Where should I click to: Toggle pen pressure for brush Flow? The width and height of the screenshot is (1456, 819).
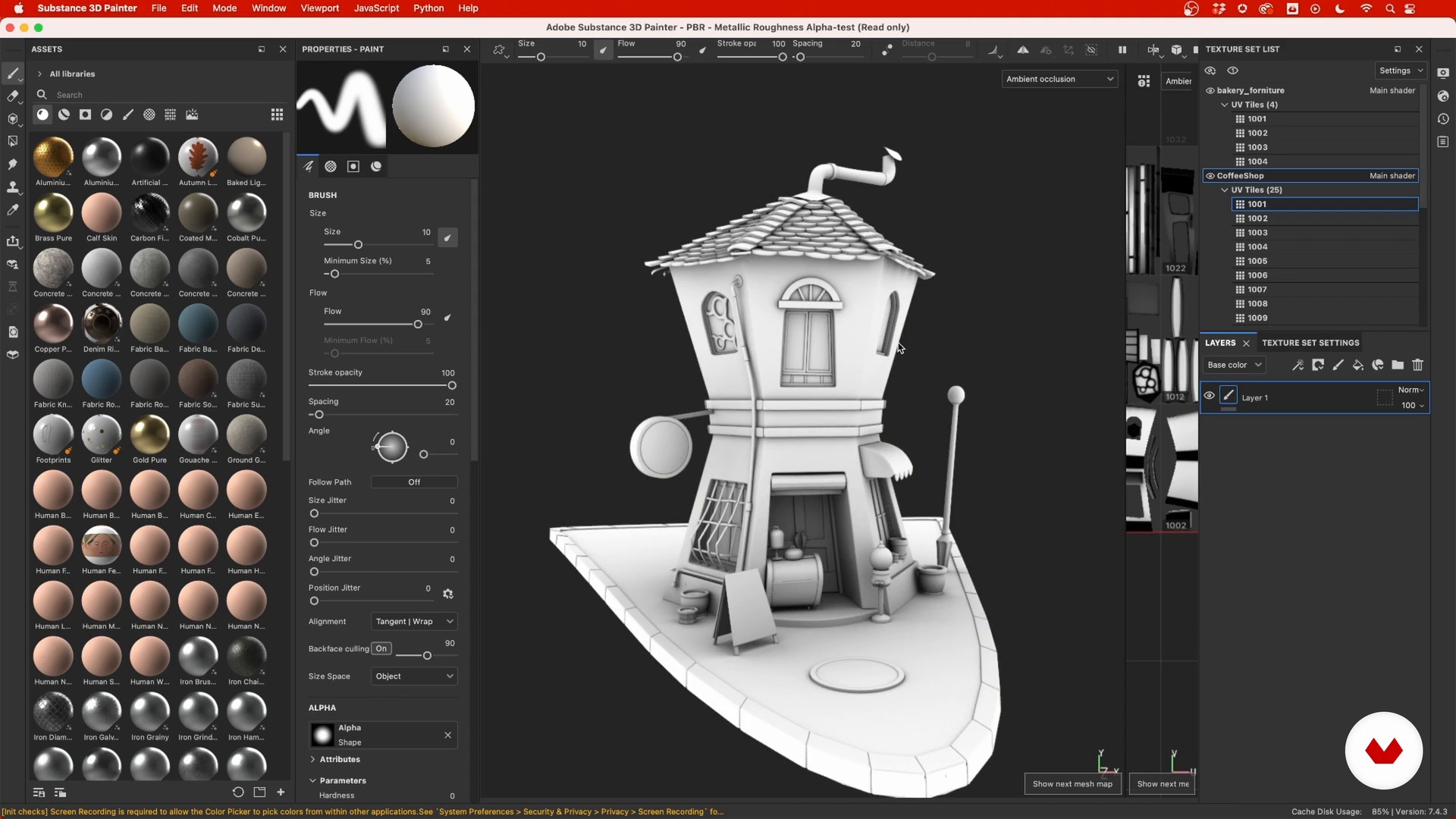click(x=447, y=318)
